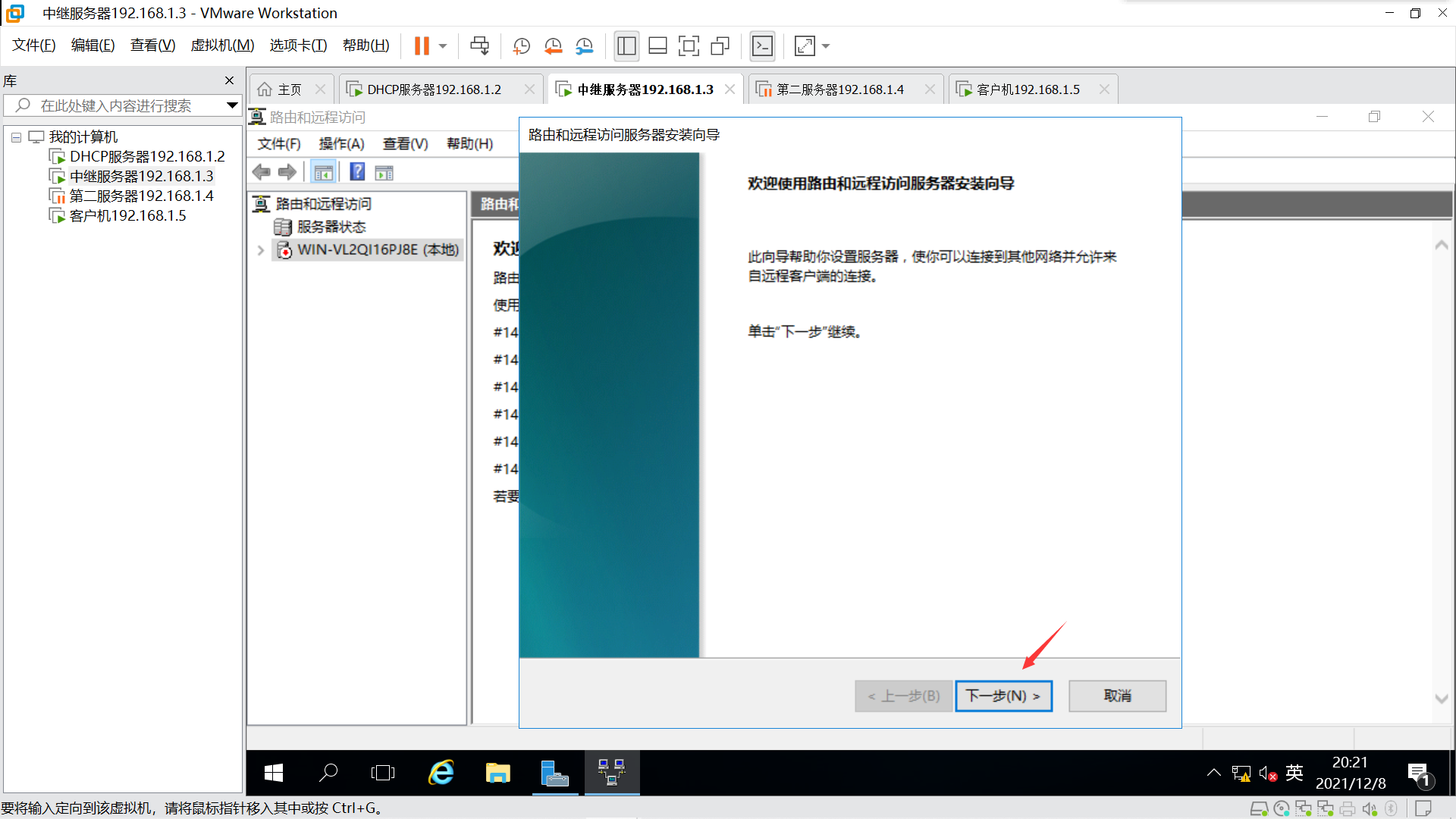
Task: Click the VMware pause virtual machine icon
Action: point(422,46)
